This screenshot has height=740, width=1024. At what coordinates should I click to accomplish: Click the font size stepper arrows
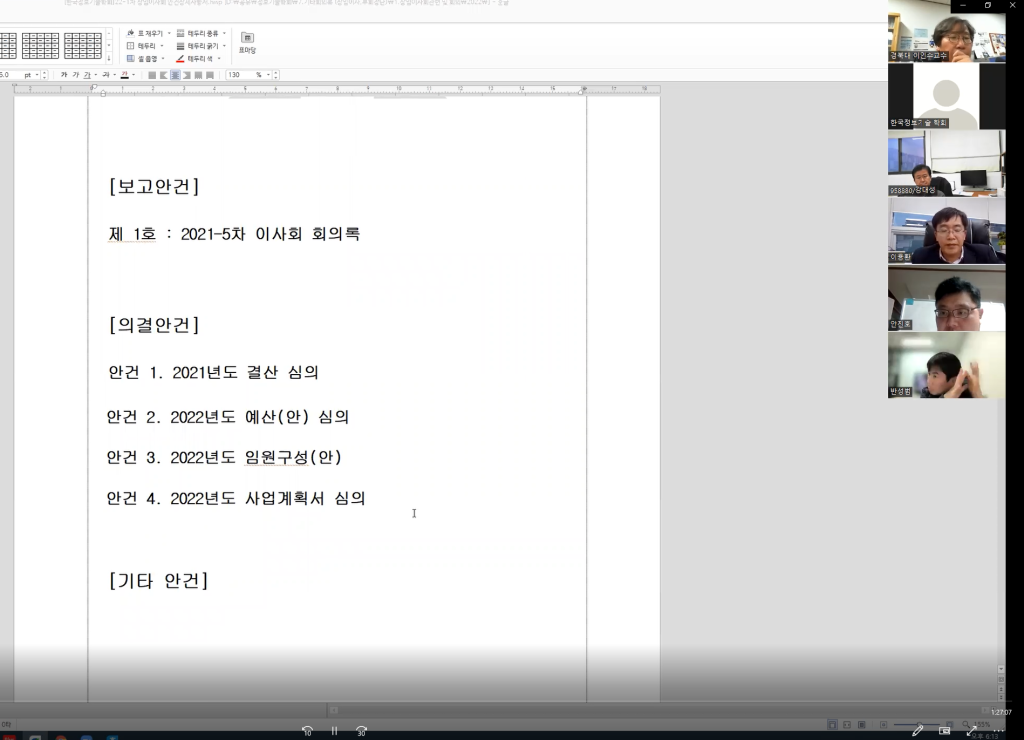[x=44, y=75]
